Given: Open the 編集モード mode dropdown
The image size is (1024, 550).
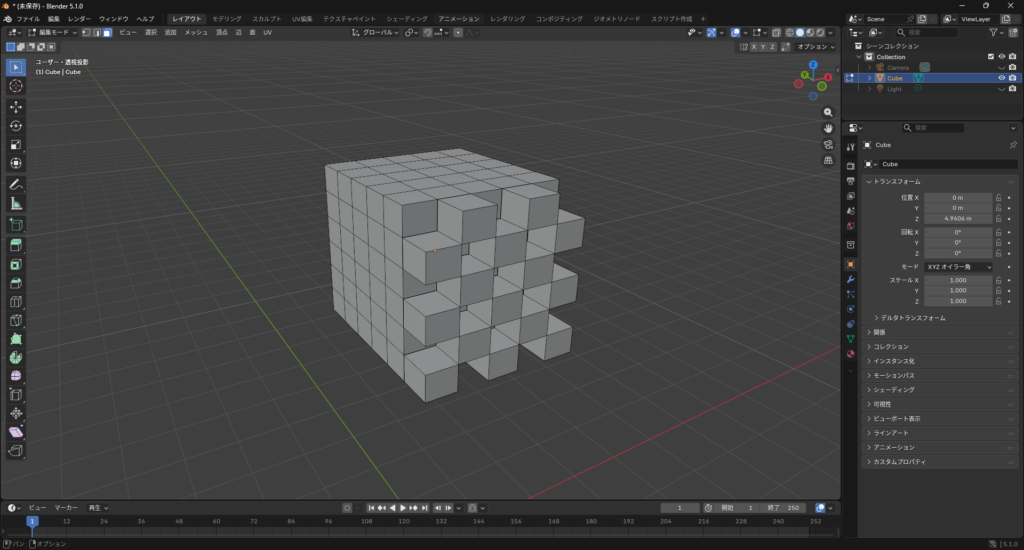Looking at the screenshot, I should tap(56, 33).
